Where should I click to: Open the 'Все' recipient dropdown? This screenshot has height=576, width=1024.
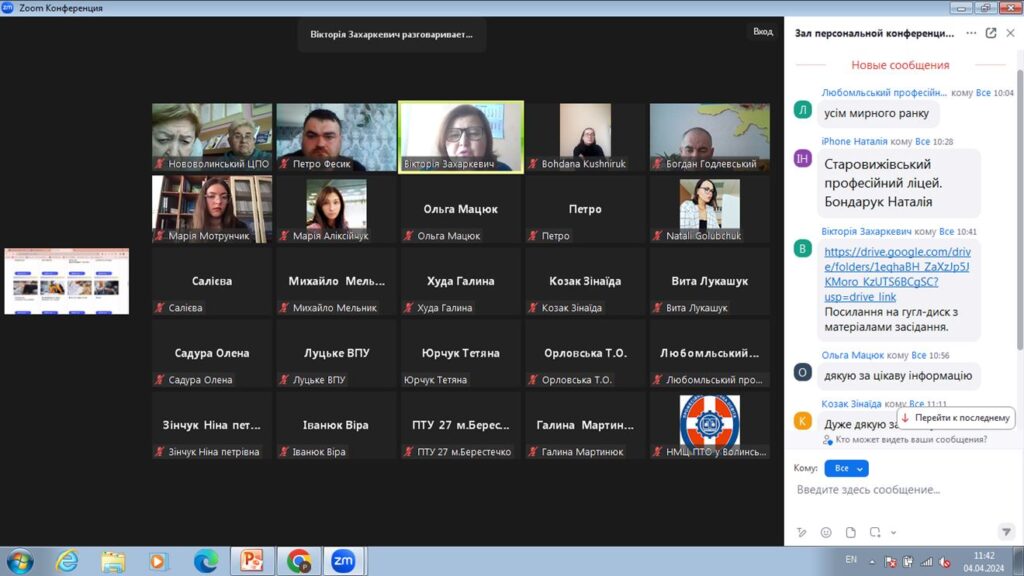coord(846,468)
